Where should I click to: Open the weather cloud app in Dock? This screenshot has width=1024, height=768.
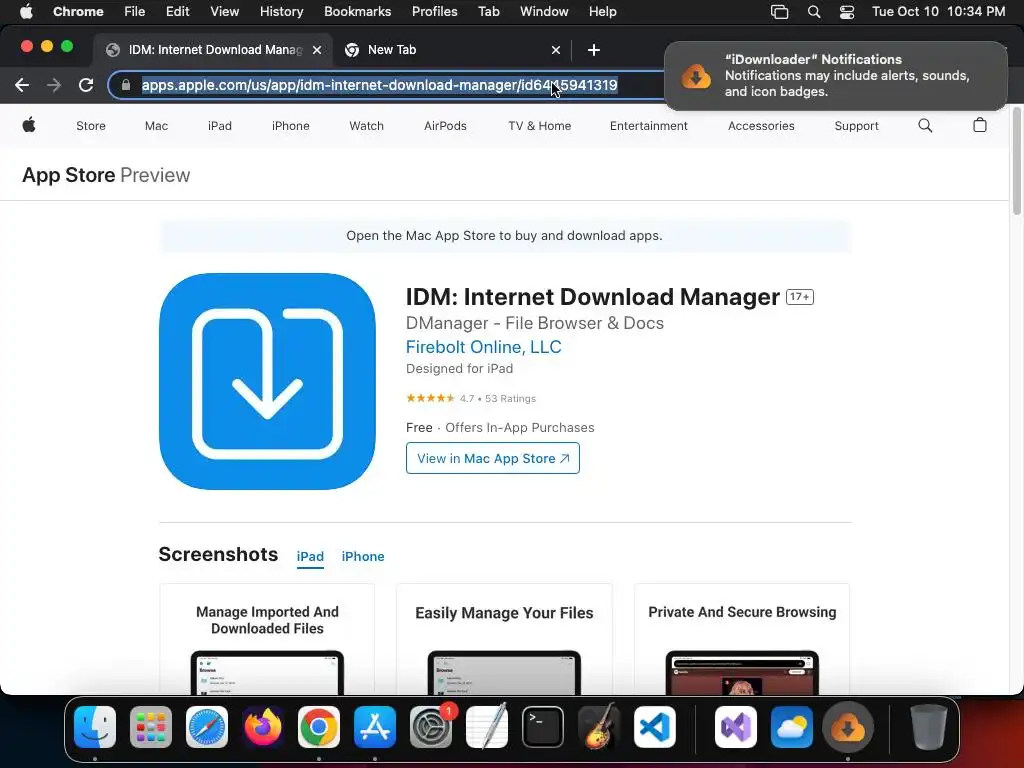[792, 727]
